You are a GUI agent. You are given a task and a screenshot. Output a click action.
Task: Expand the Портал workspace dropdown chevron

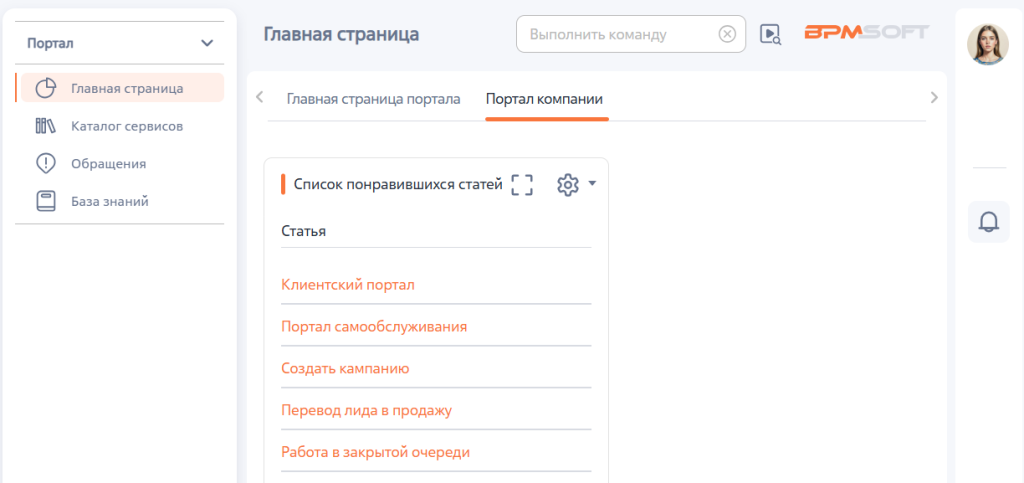[x=207, y=43]
